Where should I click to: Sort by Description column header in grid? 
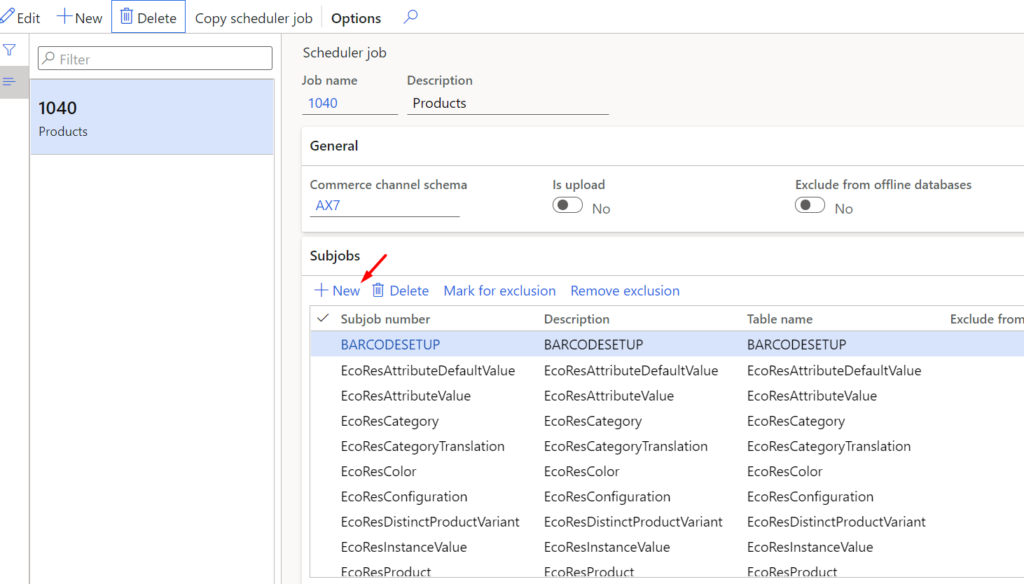577,319
